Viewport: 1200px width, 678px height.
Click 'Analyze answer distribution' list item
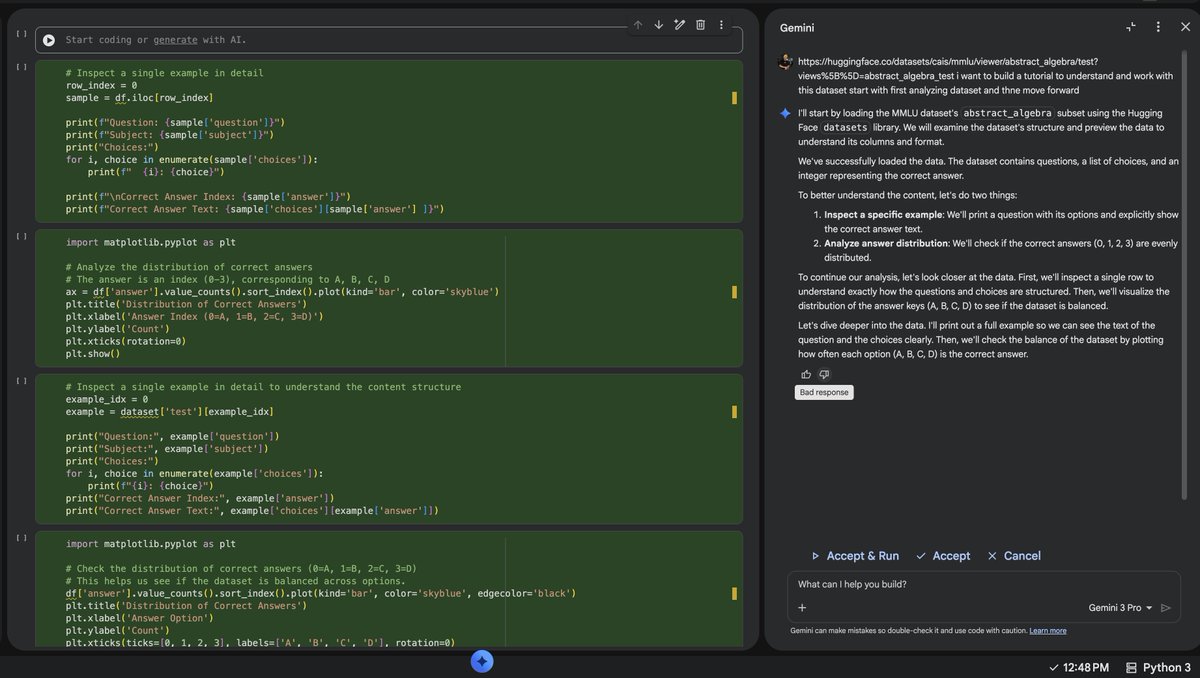pos(885,243)
